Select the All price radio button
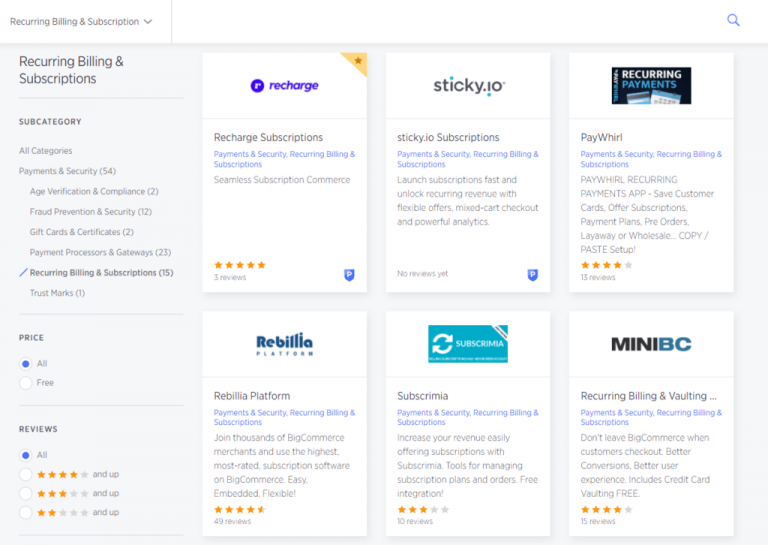The height and width of the screenshot is (545, 768). [25, 364]
